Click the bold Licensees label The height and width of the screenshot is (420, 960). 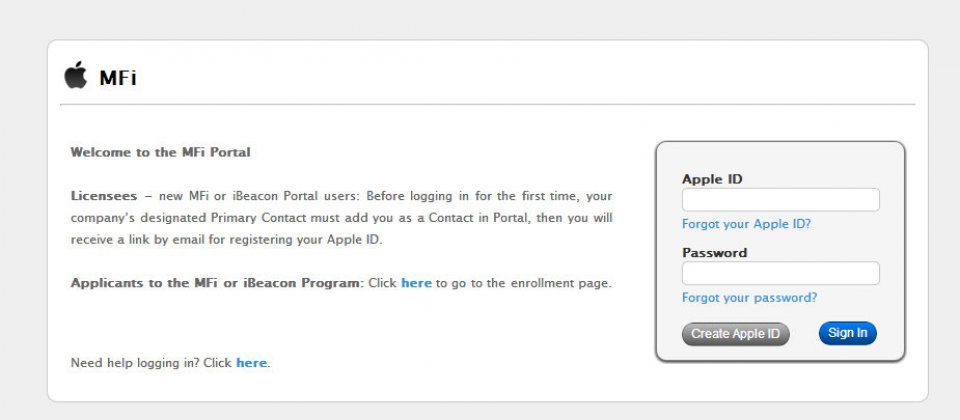tap(103, 197)
